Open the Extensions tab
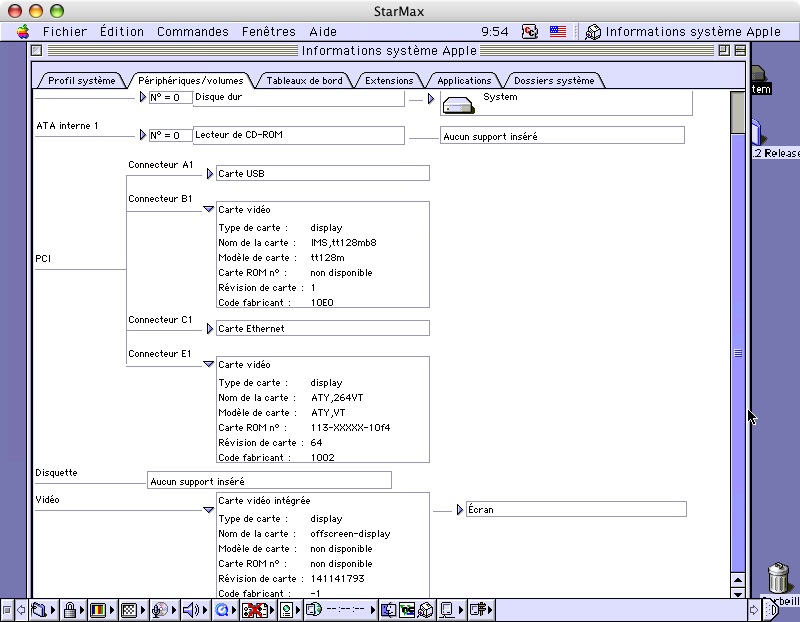The height and width of the screenshot is (622, 800). coord(389,81)
